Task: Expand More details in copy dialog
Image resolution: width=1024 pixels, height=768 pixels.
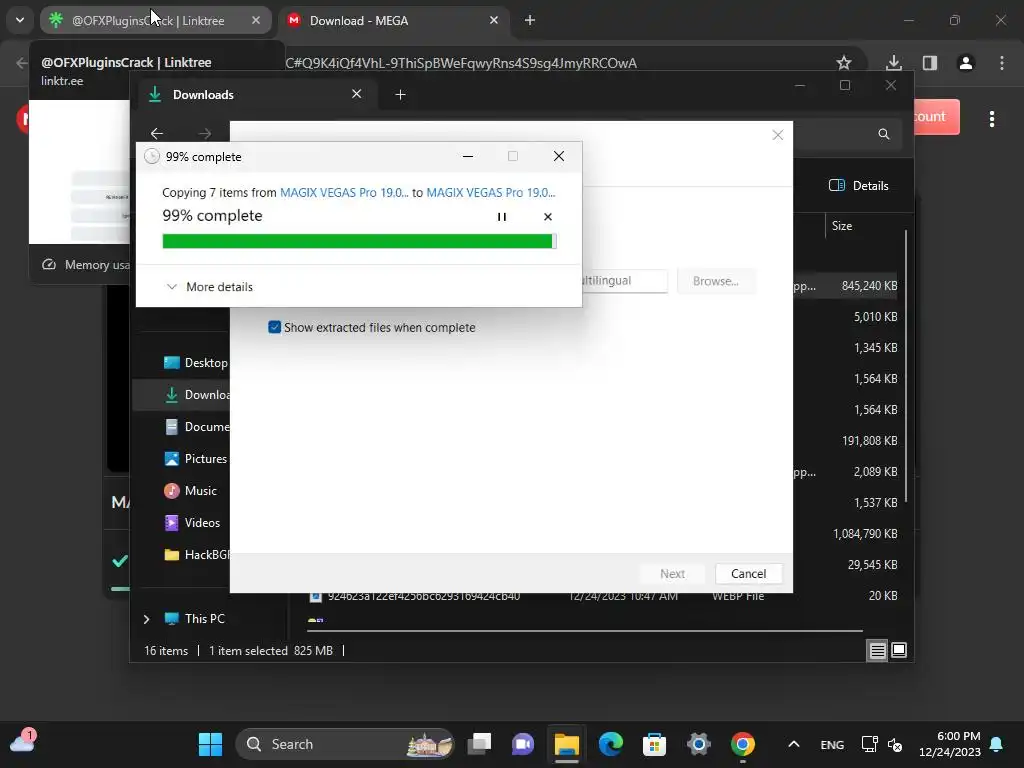Action: 210,287
